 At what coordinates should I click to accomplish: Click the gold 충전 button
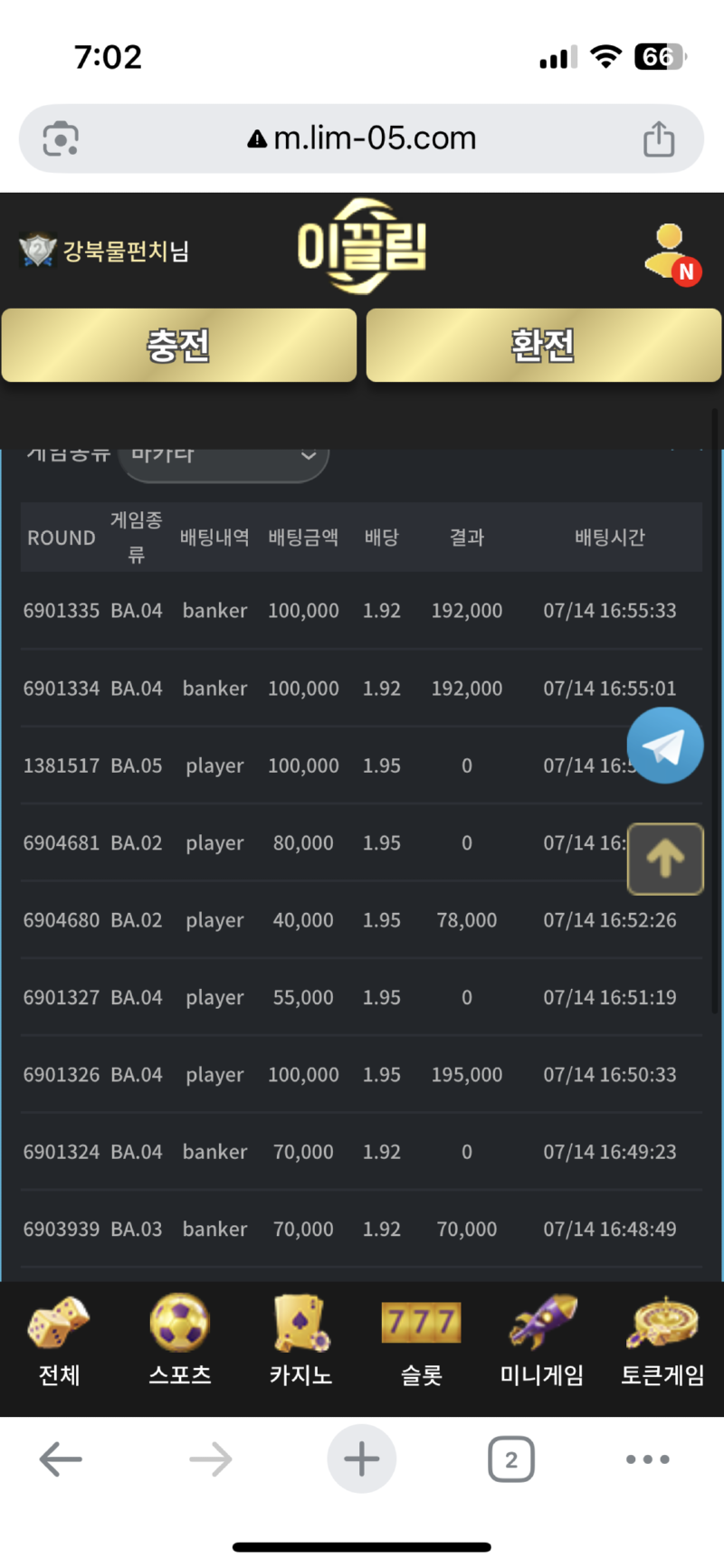pyautogui.click(x=179, y=345)
